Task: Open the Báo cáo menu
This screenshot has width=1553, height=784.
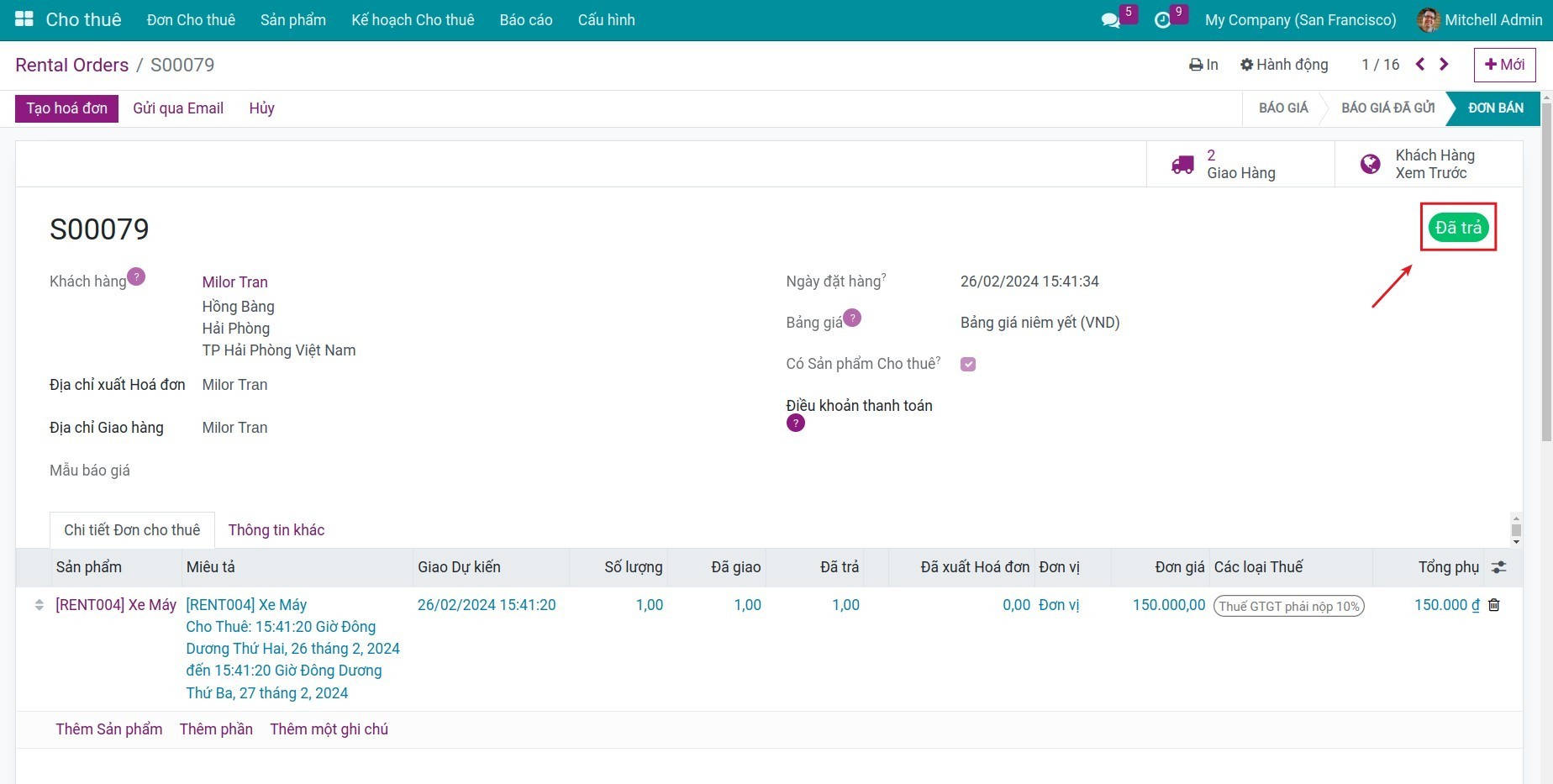Action: 525,20
